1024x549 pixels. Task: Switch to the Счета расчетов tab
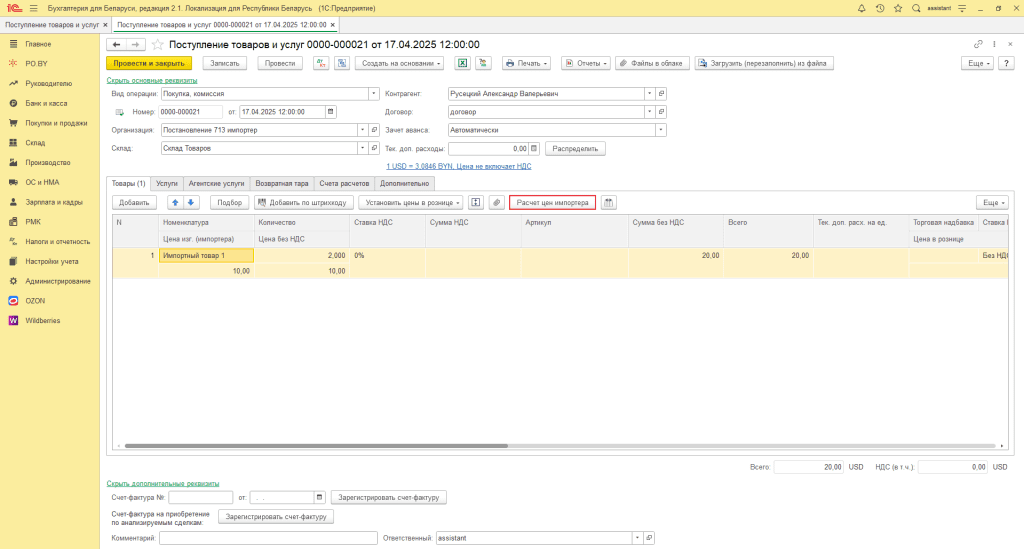(344, 183)
